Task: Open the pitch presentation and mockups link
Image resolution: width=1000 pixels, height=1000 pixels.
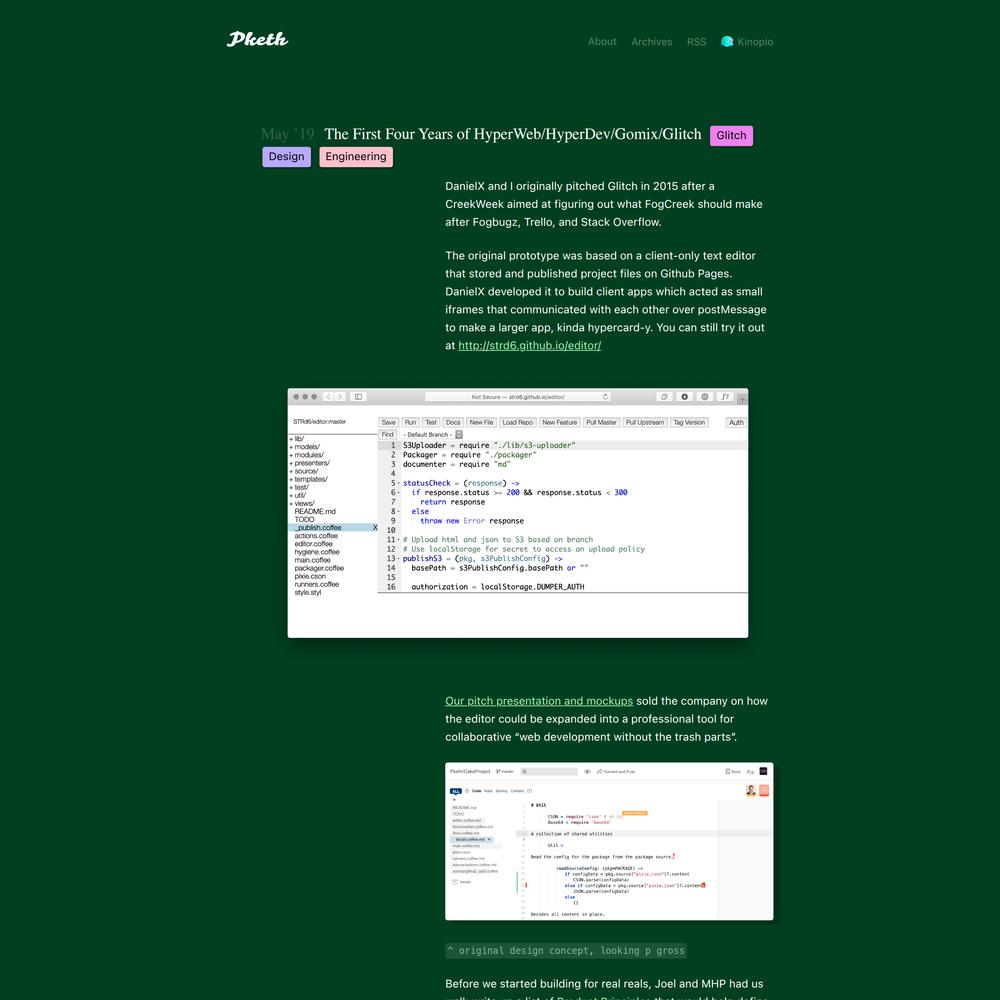Action: click(539, 701)
